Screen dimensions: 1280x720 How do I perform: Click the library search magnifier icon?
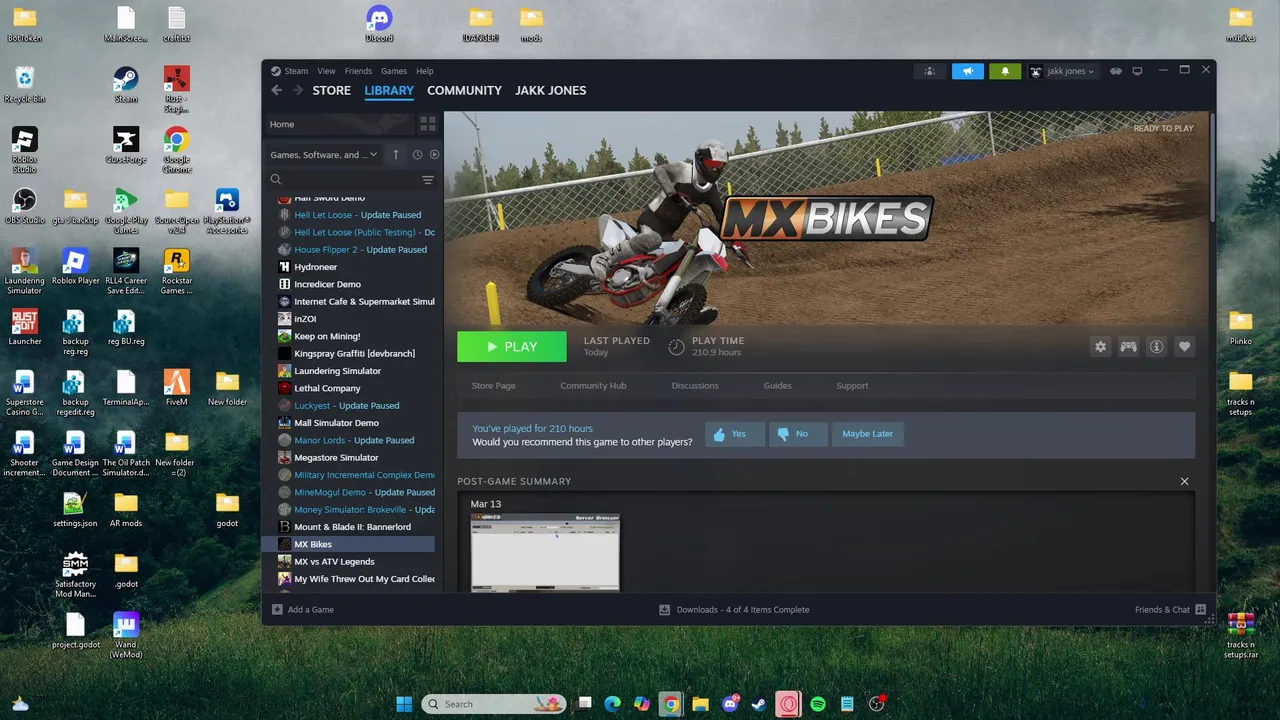[x=276, y=180]
